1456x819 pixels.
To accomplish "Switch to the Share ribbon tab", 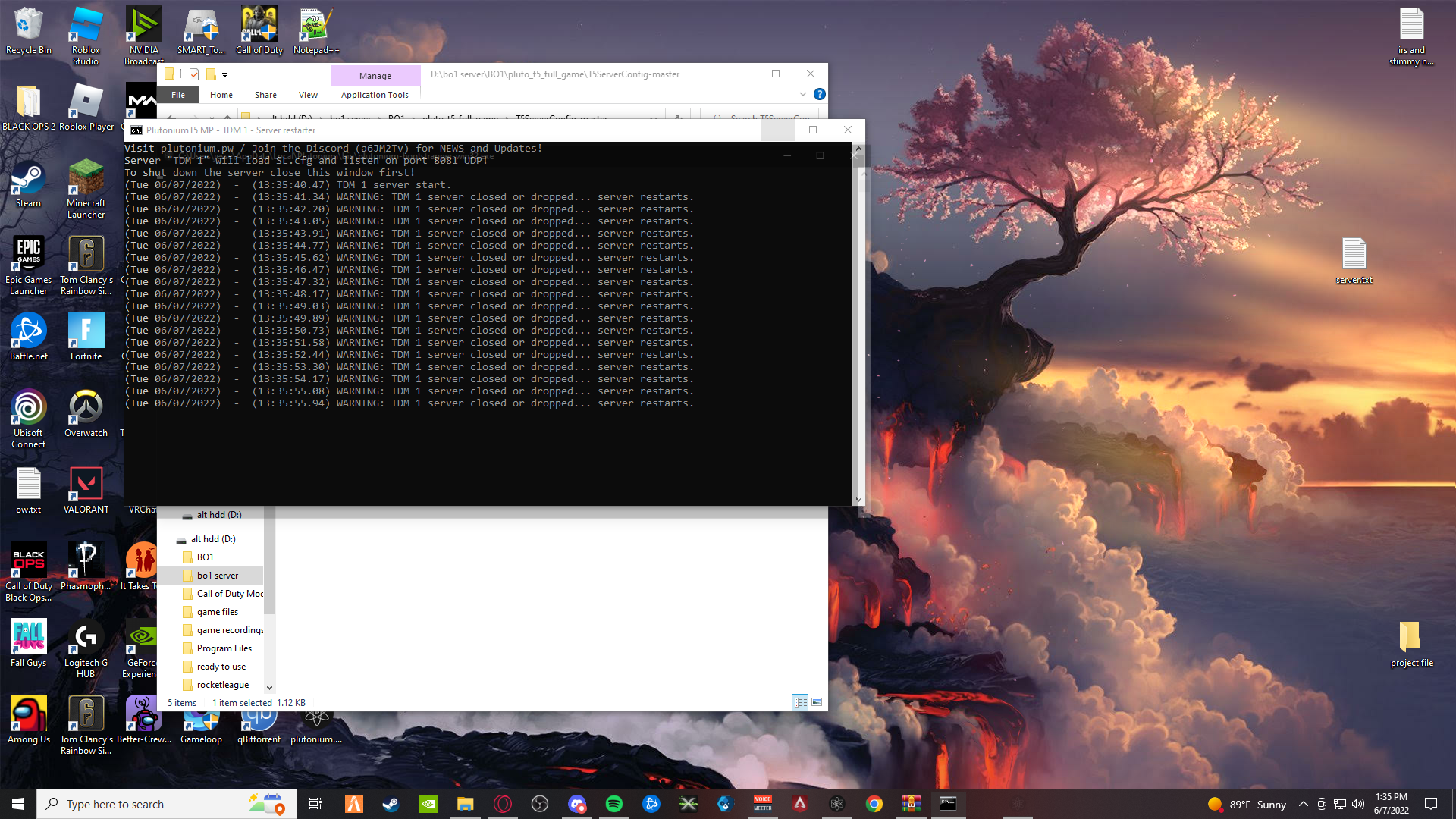I will 265,95.
